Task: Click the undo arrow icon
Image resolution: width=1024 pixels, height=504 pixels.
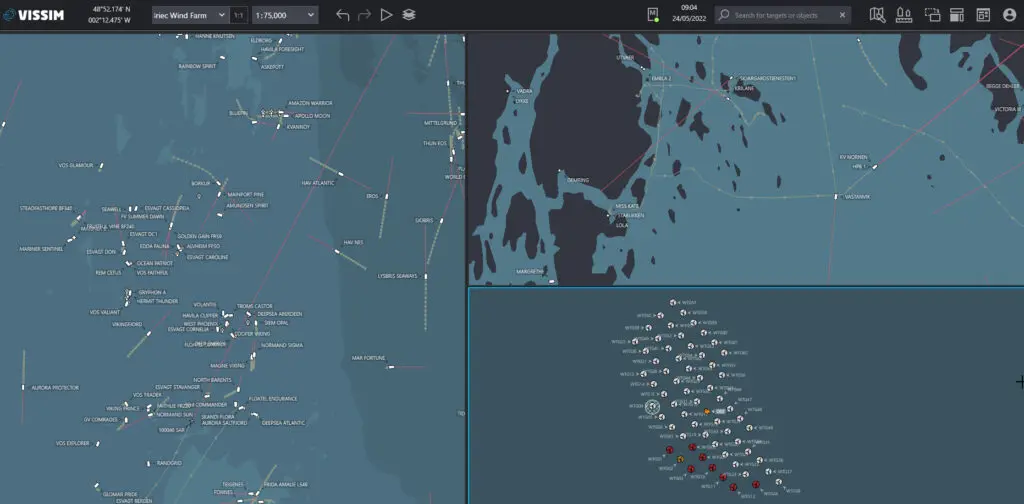Action: pos(343,15)
